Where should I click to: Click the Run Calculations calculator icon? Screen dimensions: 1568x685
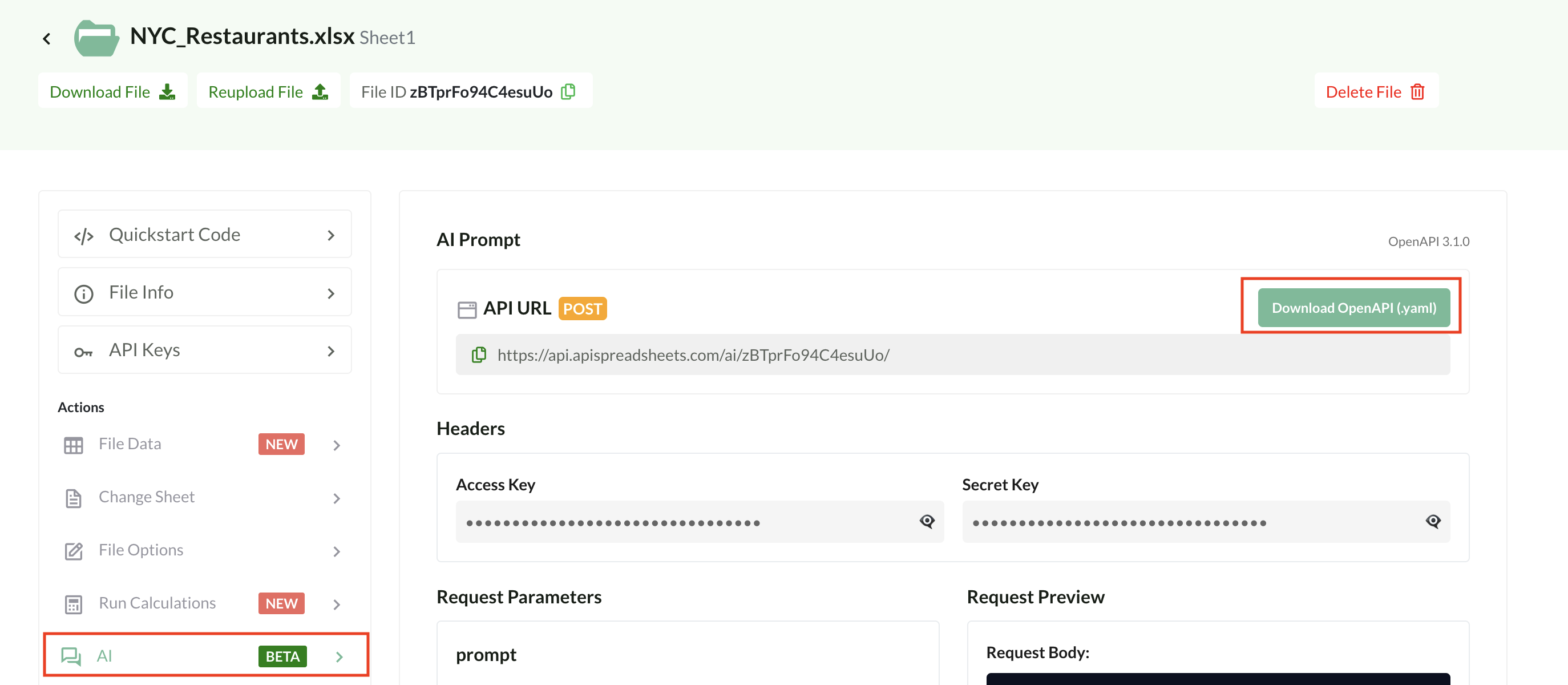[74, 604]
